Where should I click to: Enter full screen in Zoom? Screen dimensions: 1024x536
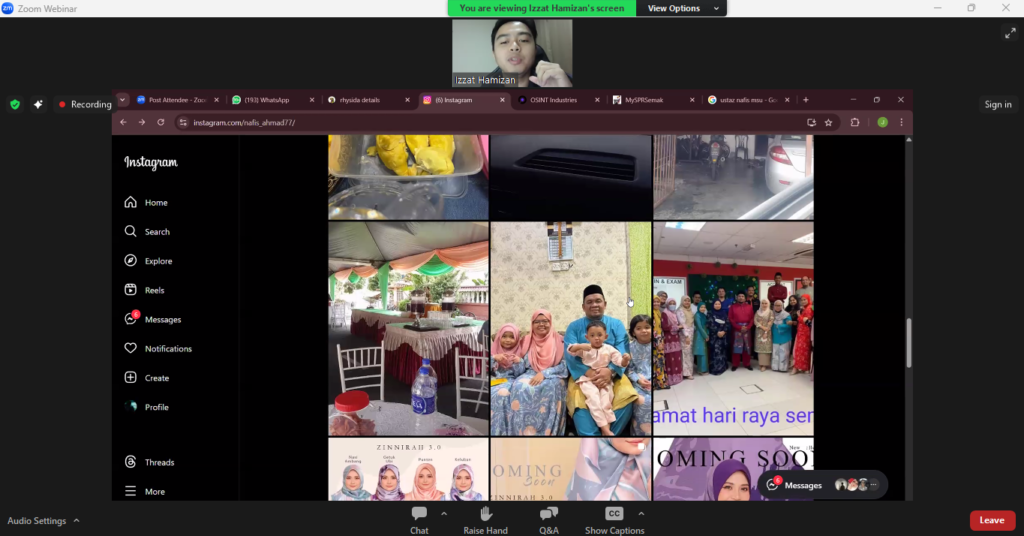click(1010, 33)
